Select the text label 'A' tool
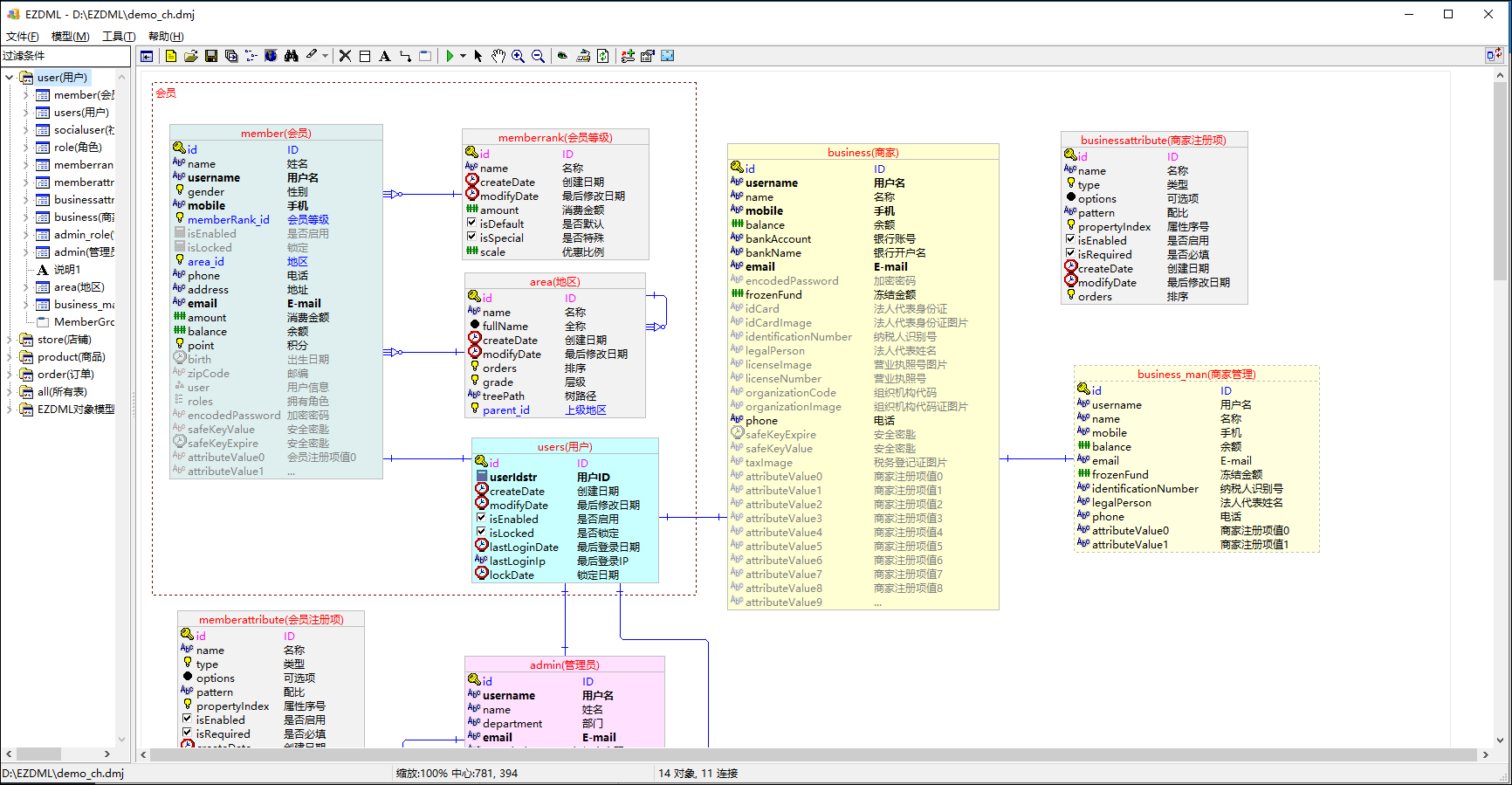The image size is (1512, 785). [384, 56]
